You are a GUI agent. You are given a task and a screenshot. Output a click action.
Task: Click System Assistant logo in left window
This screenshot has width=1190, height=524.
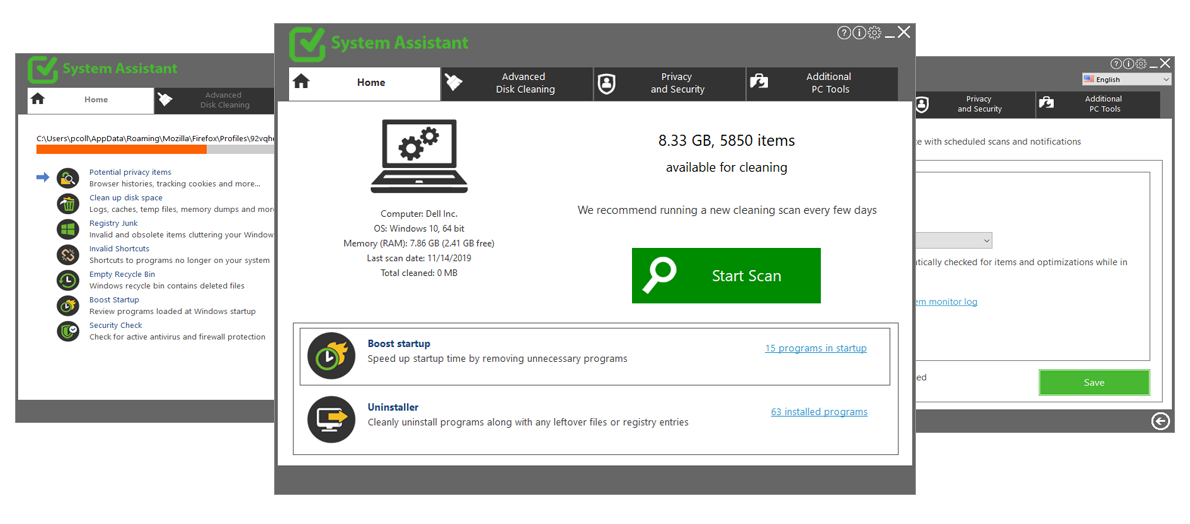(42, 69)
